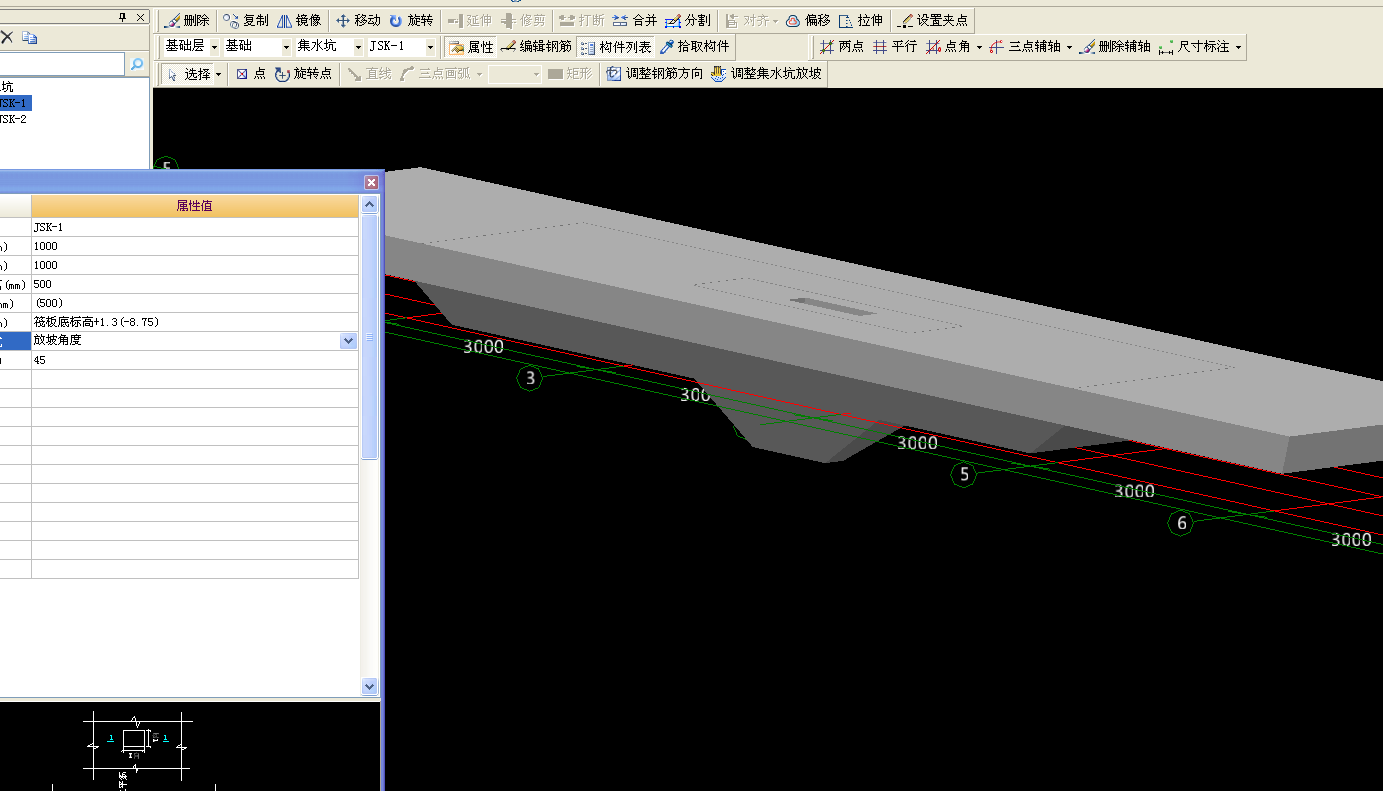Click 删除辅轴 delete auxiliary axis
This screenshot has height=791, width=1383.
click(x=1115, y=47)
